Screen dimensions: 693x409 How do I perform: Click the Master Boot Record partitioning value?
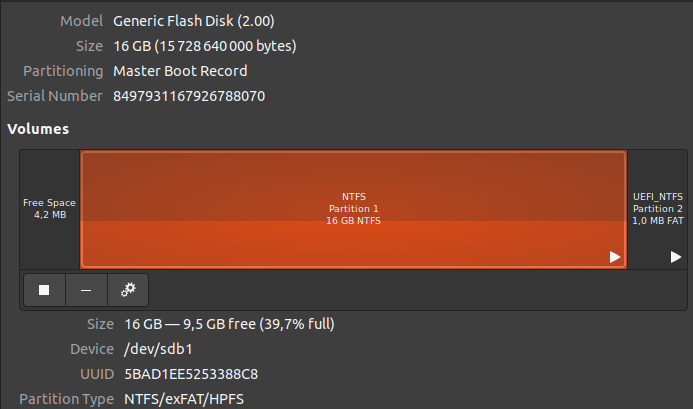pyautogui.click(x=180, y=71)
